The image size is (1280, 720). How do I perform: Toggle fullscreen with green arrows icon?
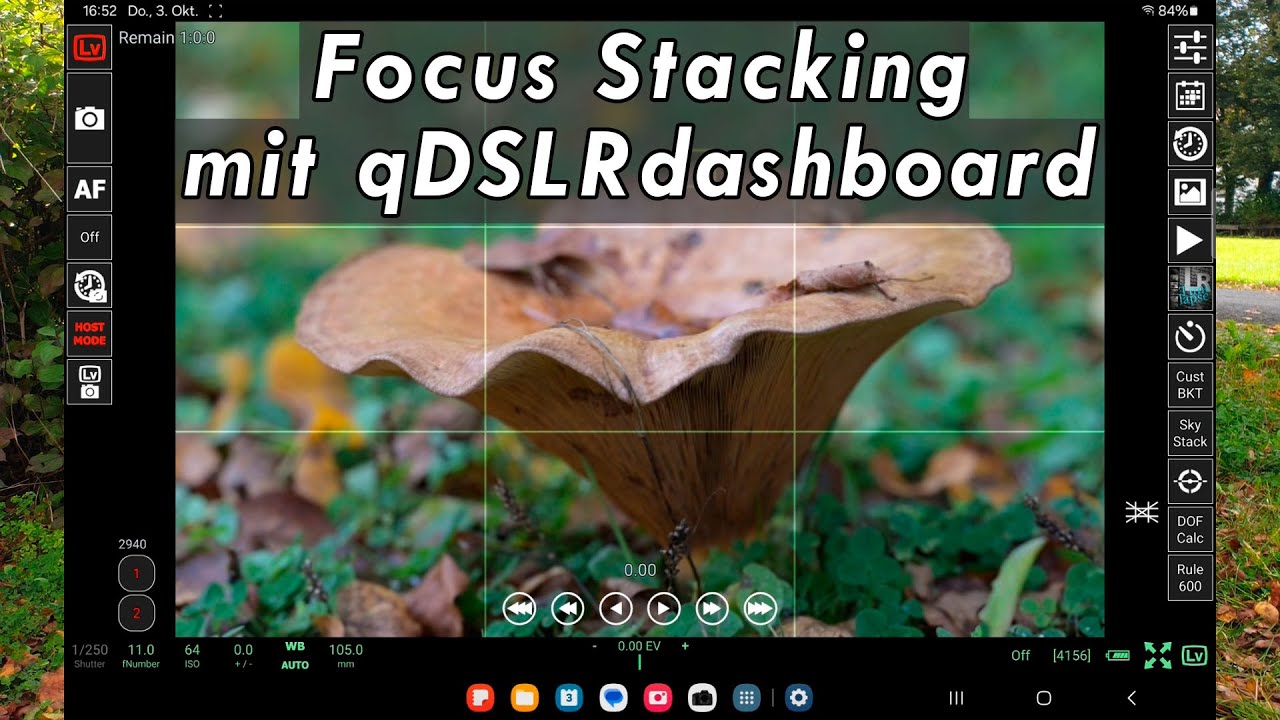pos(1157,656)
